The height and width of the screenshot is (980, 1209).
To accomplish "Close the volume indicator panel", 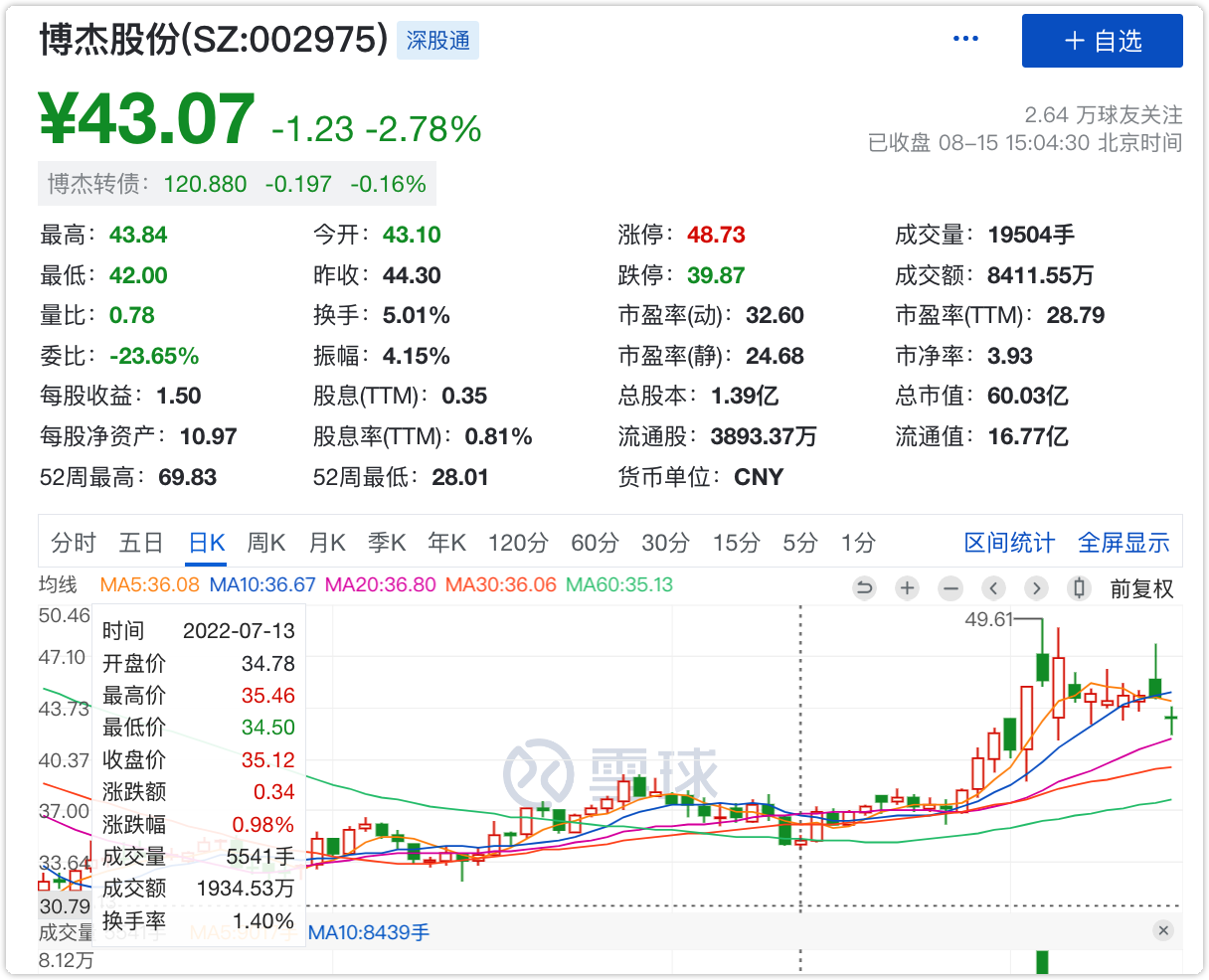I will click(1163, 931).
